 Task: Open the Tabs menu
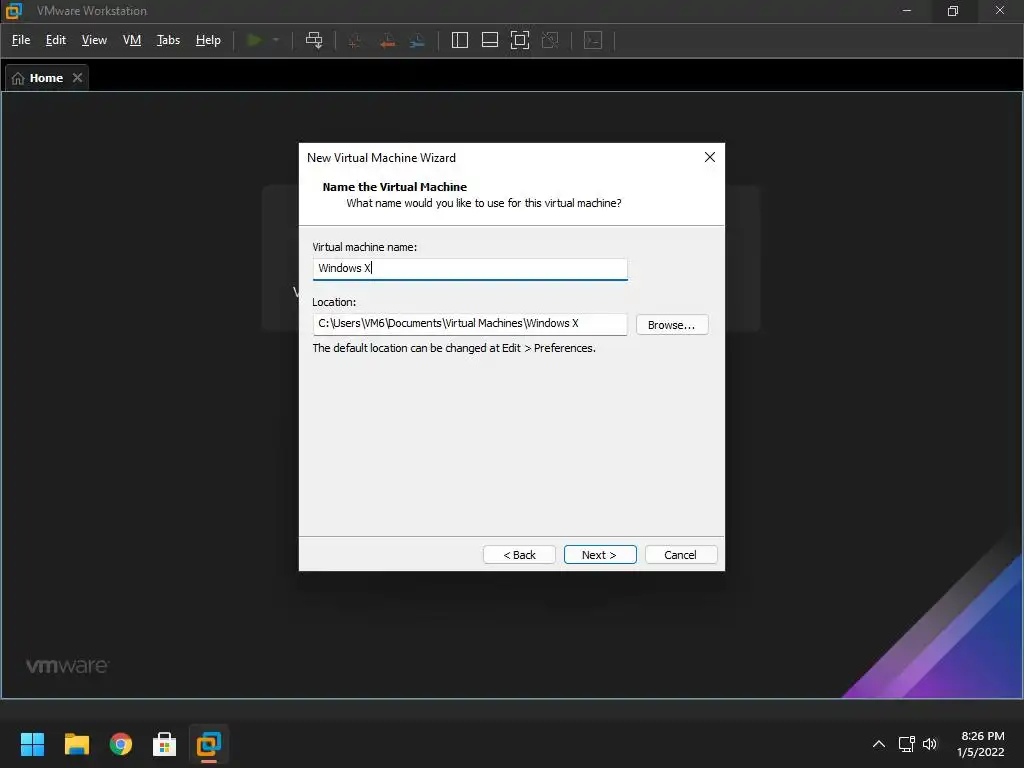tap(168, 40)
